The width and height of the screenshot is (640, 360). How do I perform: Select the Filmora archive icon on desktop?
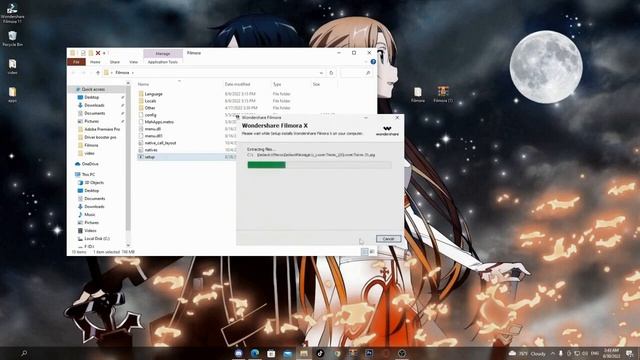click(417, 95)
